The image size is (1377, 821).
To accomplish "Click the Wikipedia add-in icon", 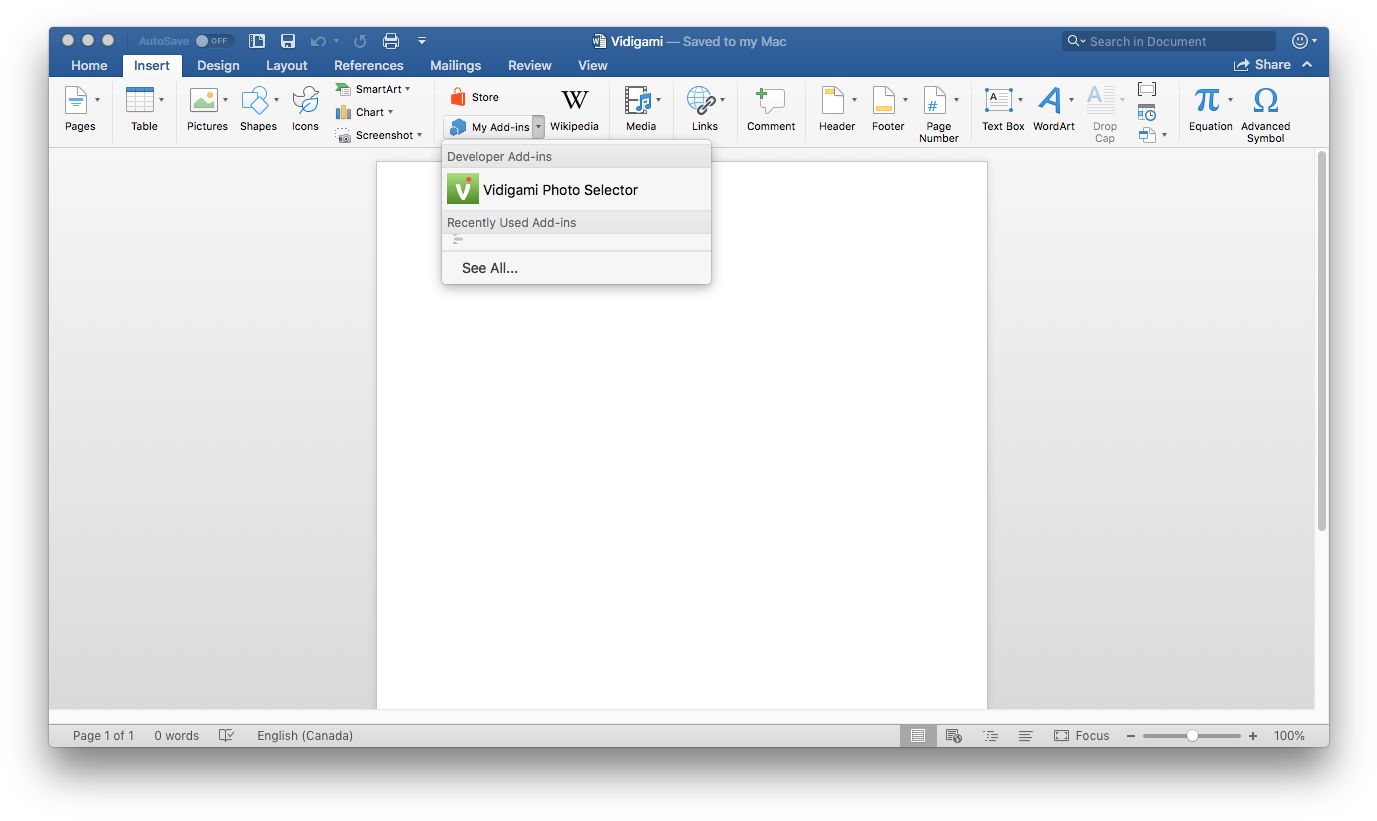I will click(574, 100).
